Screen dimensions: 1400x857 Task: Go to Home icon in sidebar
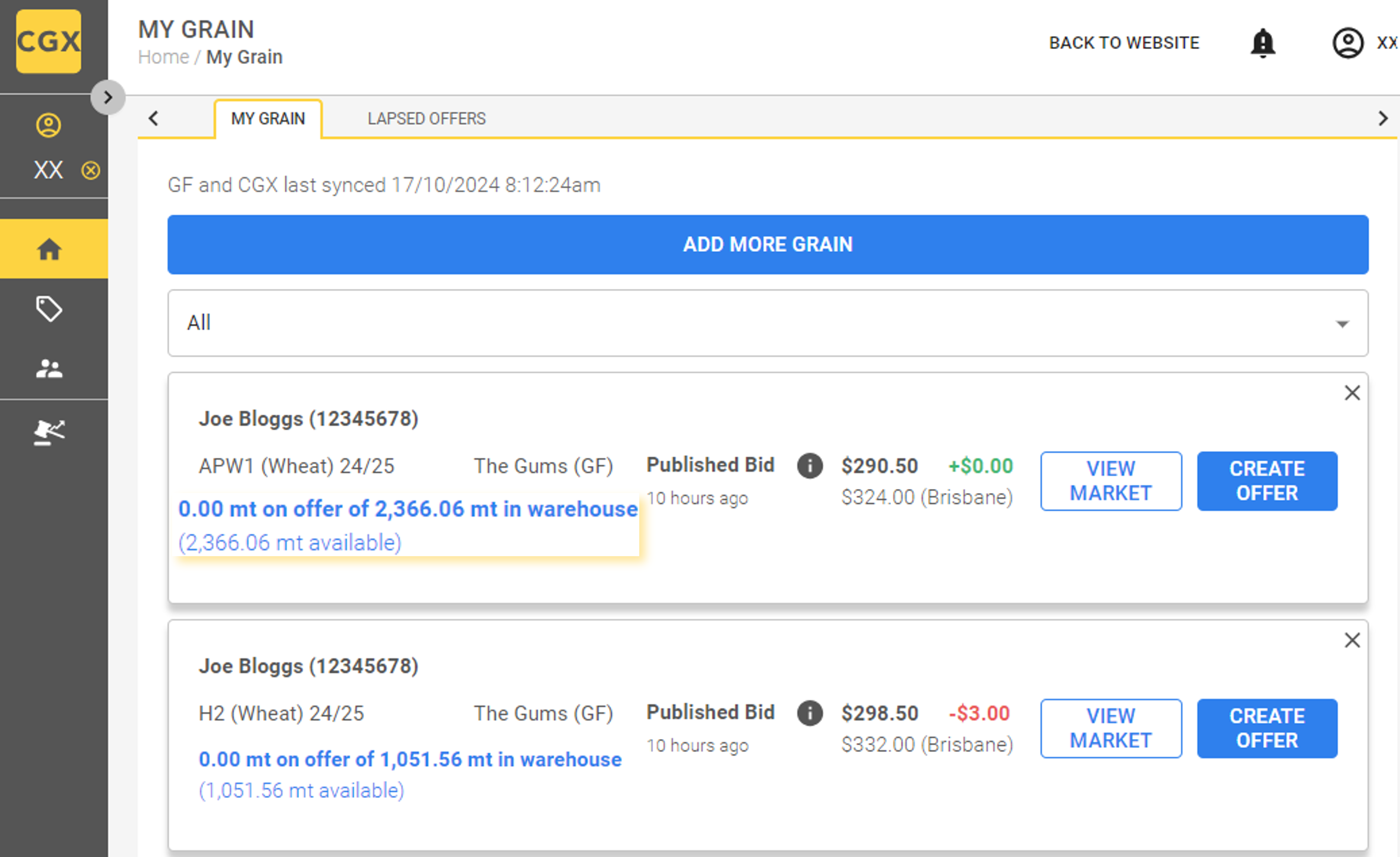click(x=49, y=249)
